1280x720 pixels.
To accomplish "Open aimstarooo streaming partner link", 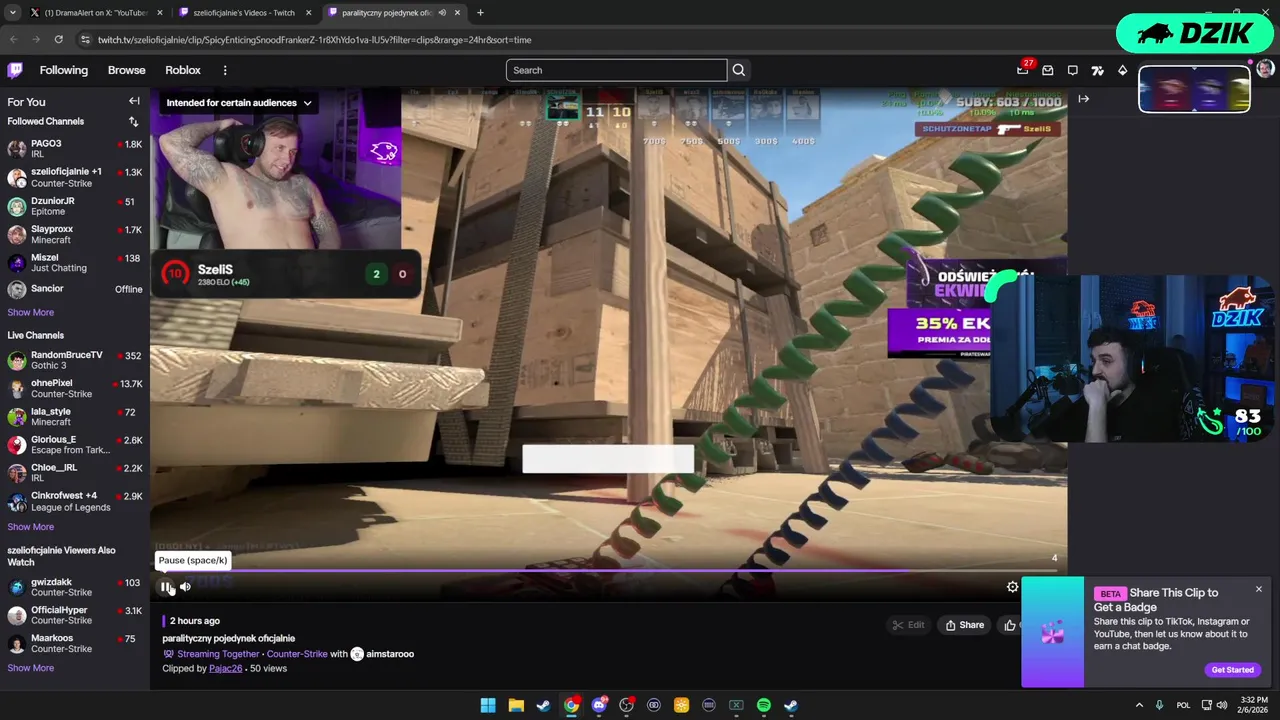I will click(390, 654).
